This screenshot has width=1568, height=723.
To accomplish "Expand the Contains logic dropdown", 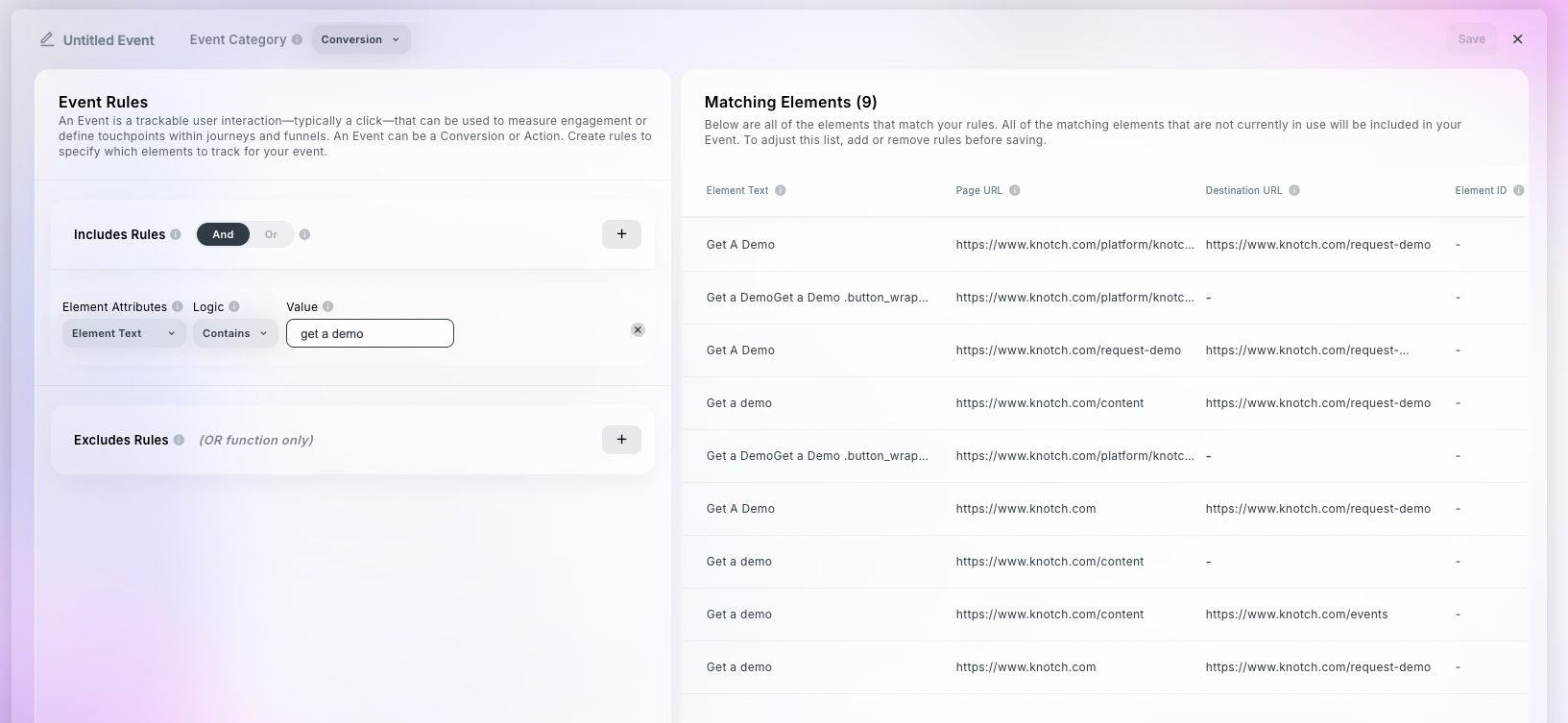I will click(x=235, y=333).
